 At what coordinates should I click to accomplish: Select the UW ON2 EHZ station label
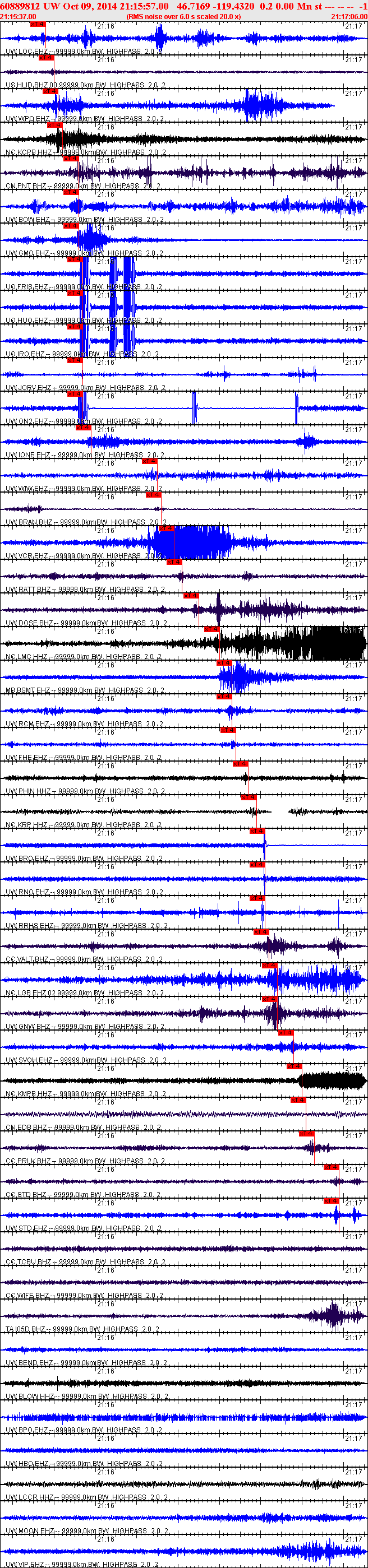tap(84, 421)
